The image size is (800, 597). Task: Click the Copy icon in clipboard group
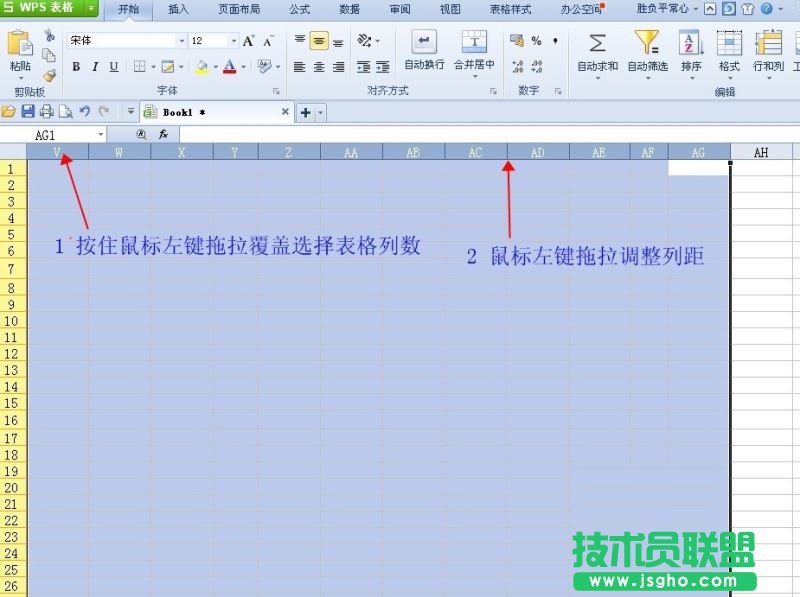pos(49,55)
